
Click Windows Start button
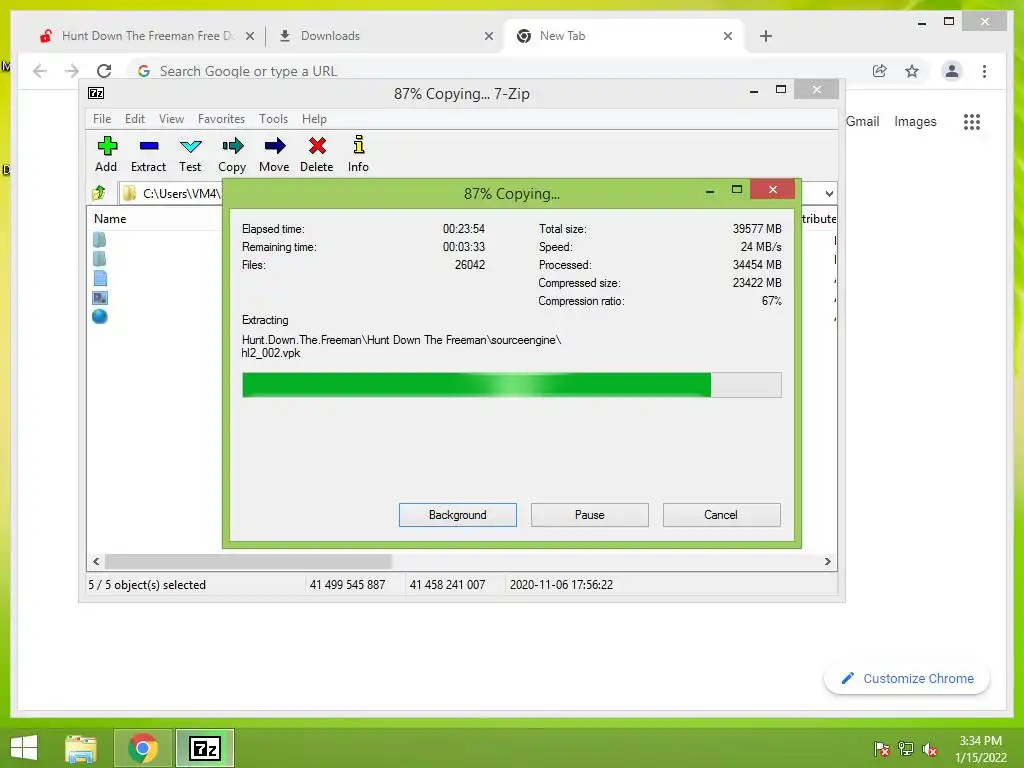(x=24, y=748)
